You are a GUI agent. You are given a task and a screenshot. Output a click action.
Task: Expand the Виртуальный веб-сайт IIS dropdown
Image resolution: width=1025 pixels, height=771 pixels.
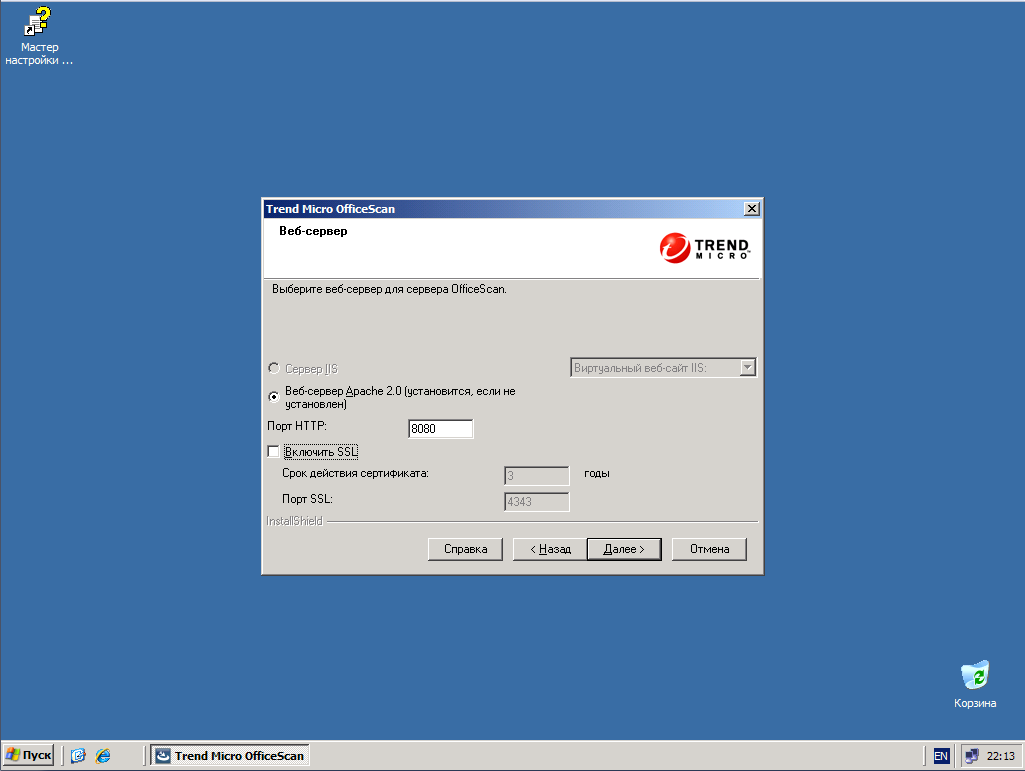[748, 368]
